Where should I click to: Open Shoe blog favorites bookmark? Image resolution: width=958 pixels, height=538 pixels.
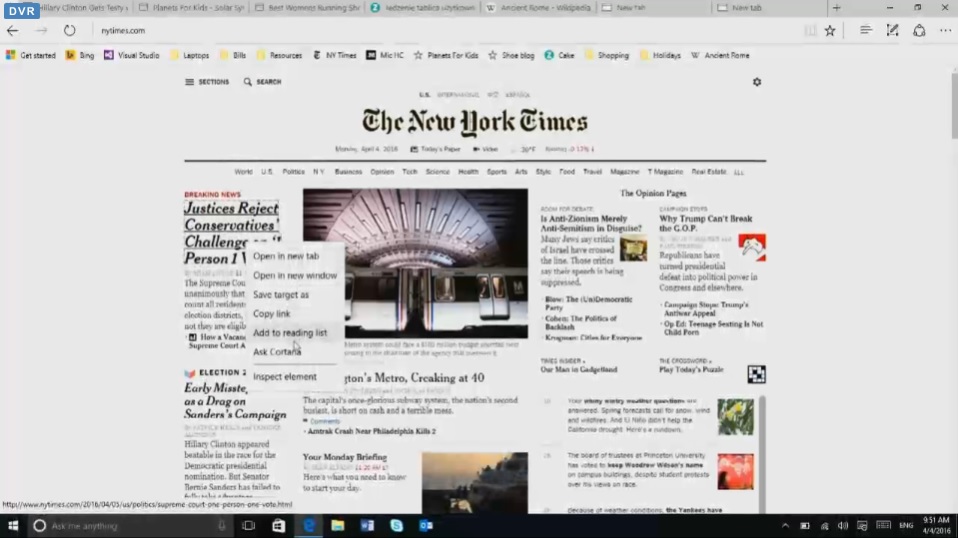tap(511, 55)
